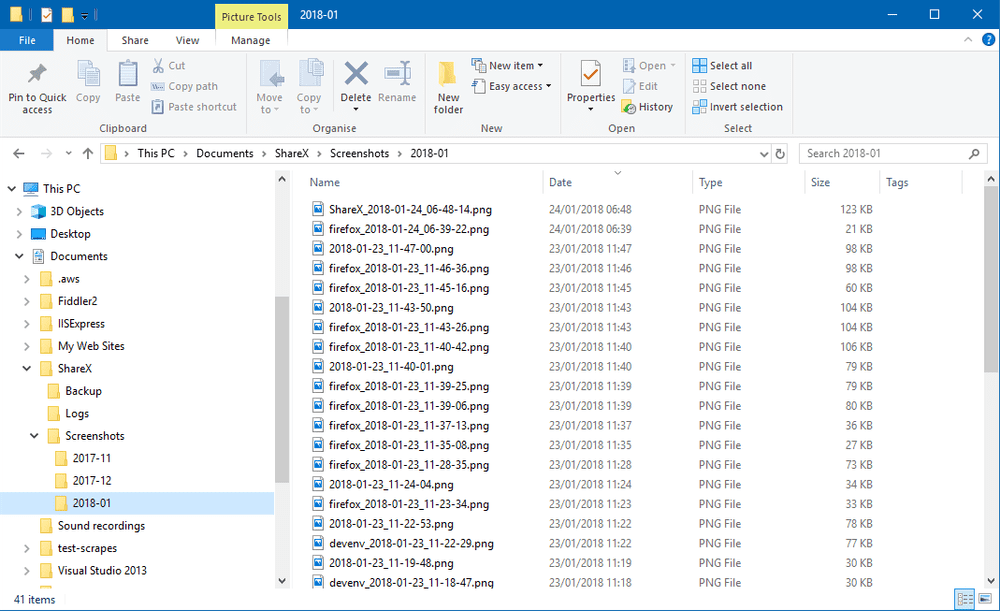The width and height of the screenshot is (1000, 611).
Task: Select the 2017-12 folder in tree
Action: 91,481
